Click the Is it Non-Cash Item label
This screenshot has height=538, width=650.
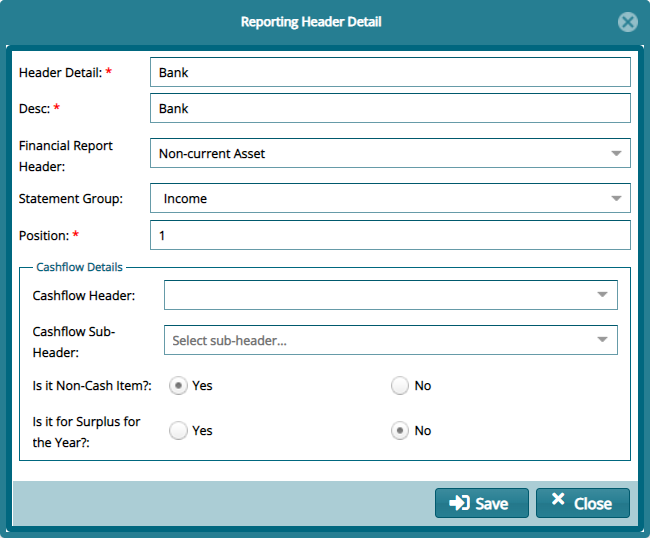click(92, 386)
